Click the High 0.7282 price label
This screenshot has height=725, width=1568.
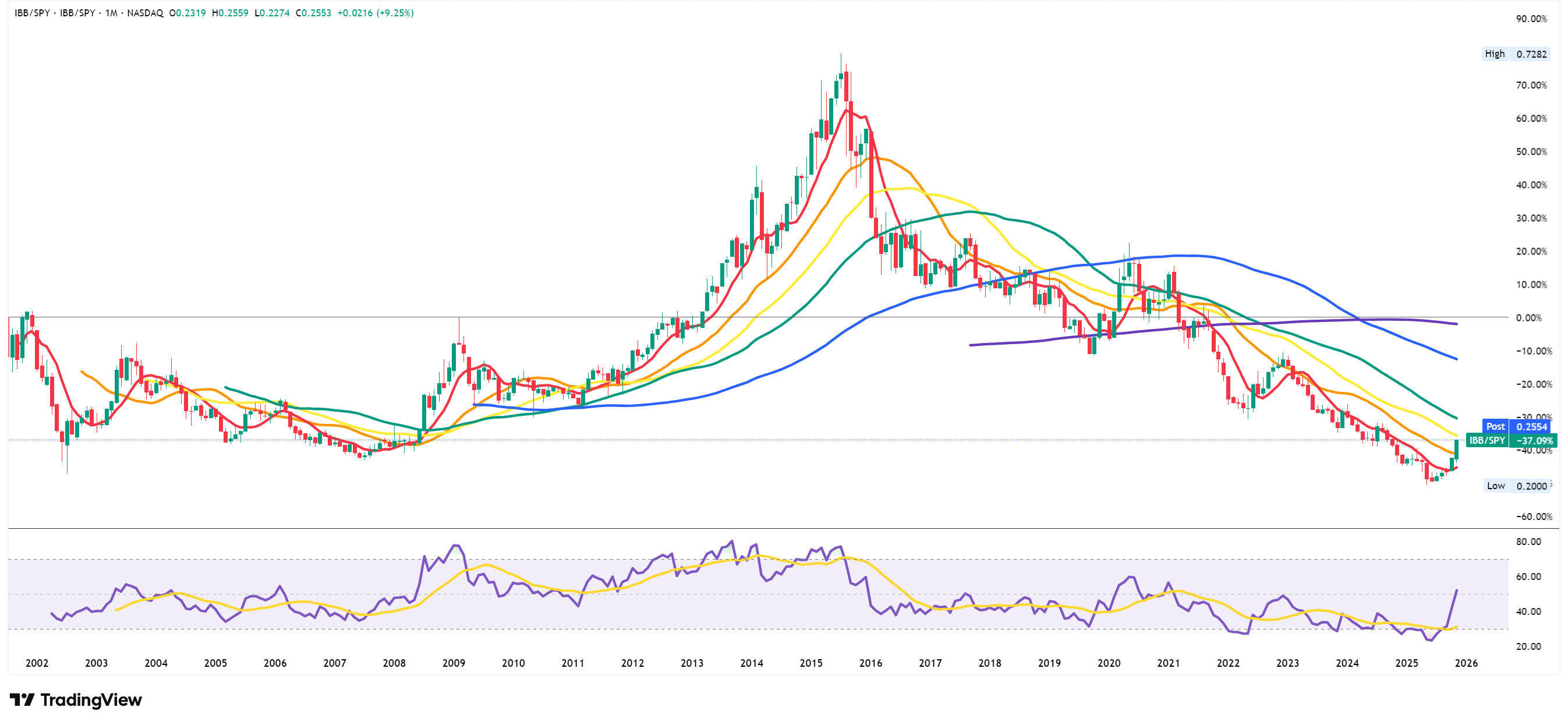1515,54
